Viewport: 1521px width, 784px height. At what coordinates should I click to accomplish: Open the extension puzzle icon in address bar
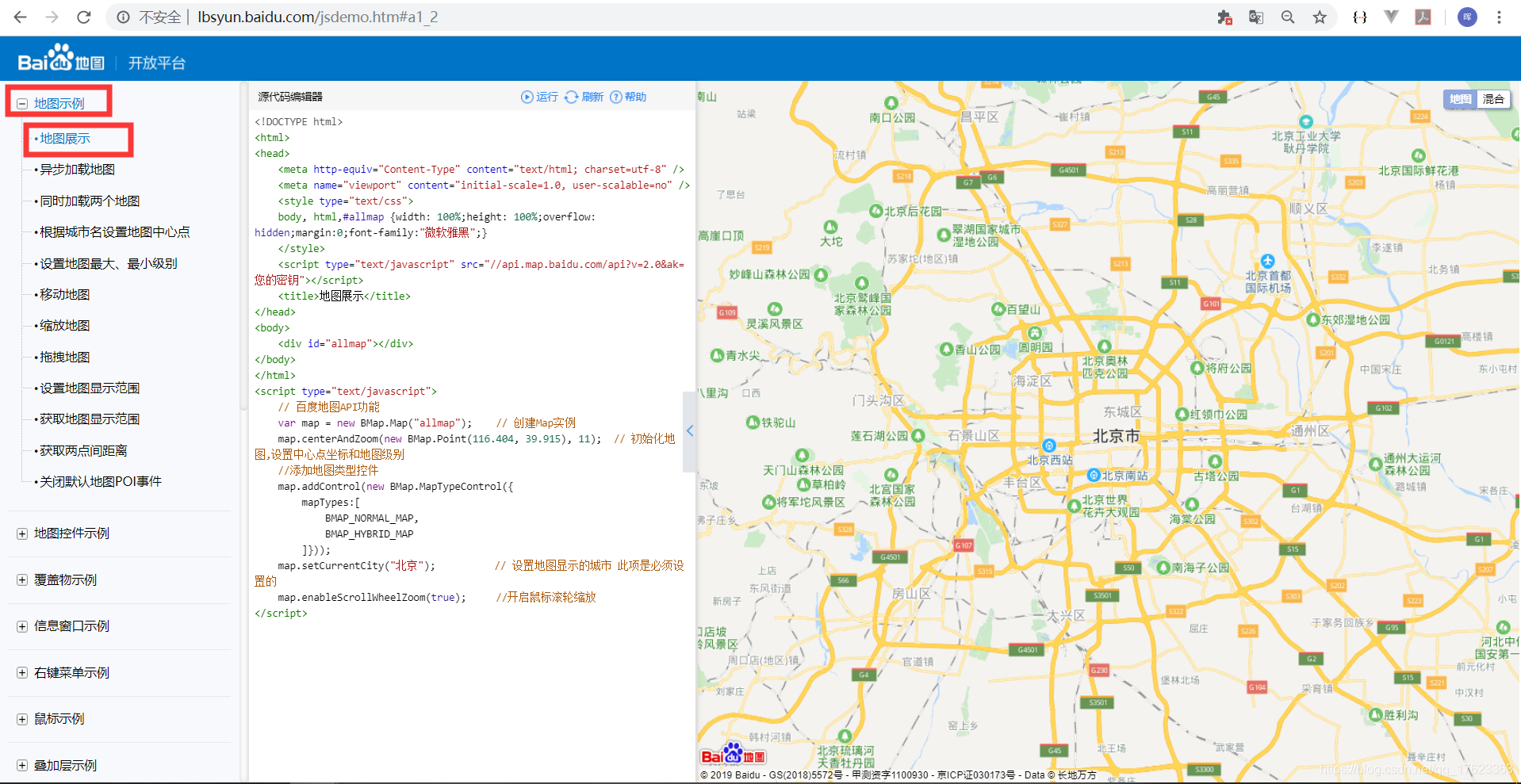point(1224,17)
